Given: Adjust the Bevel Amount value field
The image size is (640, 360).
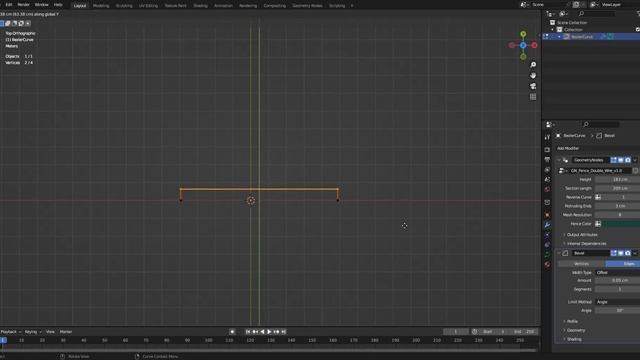Looking at the screenshot, I should point(618,280).
